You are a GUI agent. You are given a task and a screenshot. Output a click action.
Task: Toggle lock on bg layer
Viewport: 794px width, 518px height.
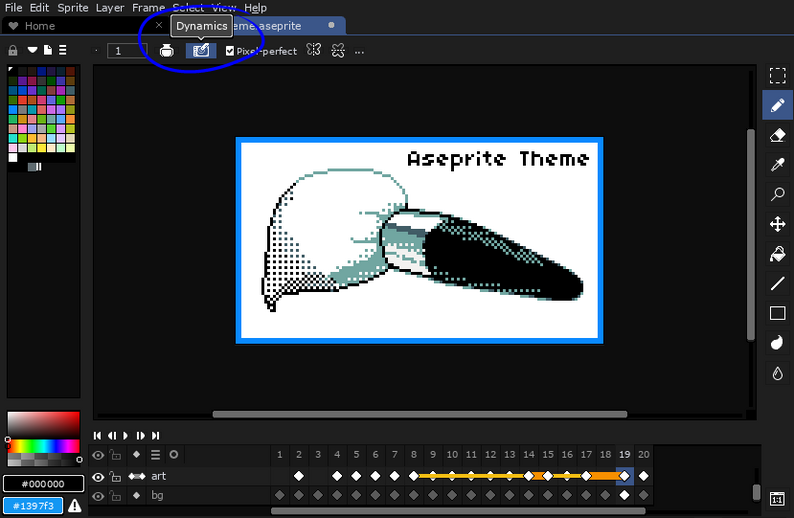click(115, 496)
